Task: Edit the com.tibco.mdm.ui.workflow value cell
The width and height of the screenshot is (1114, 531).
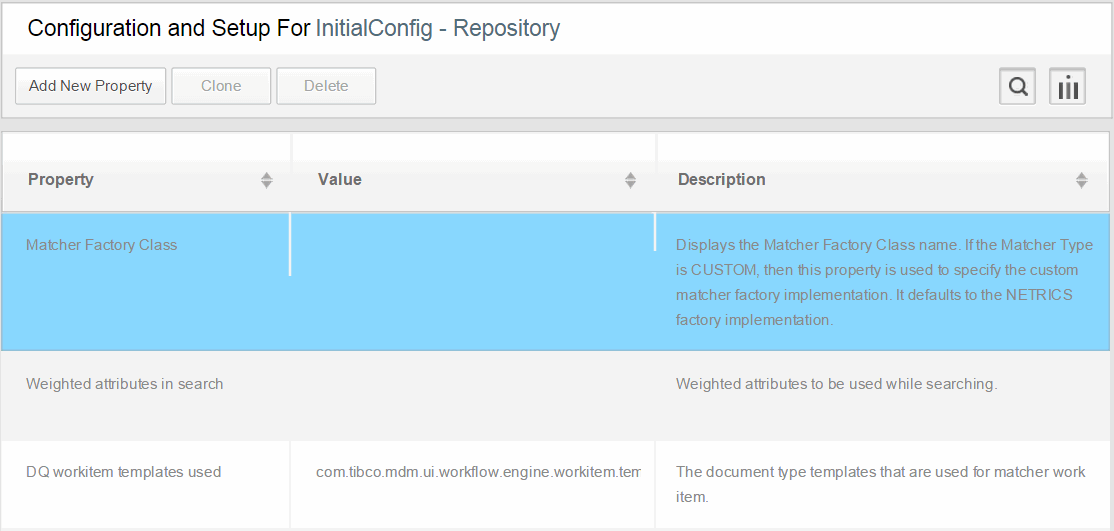Action: tap(478, 471)
